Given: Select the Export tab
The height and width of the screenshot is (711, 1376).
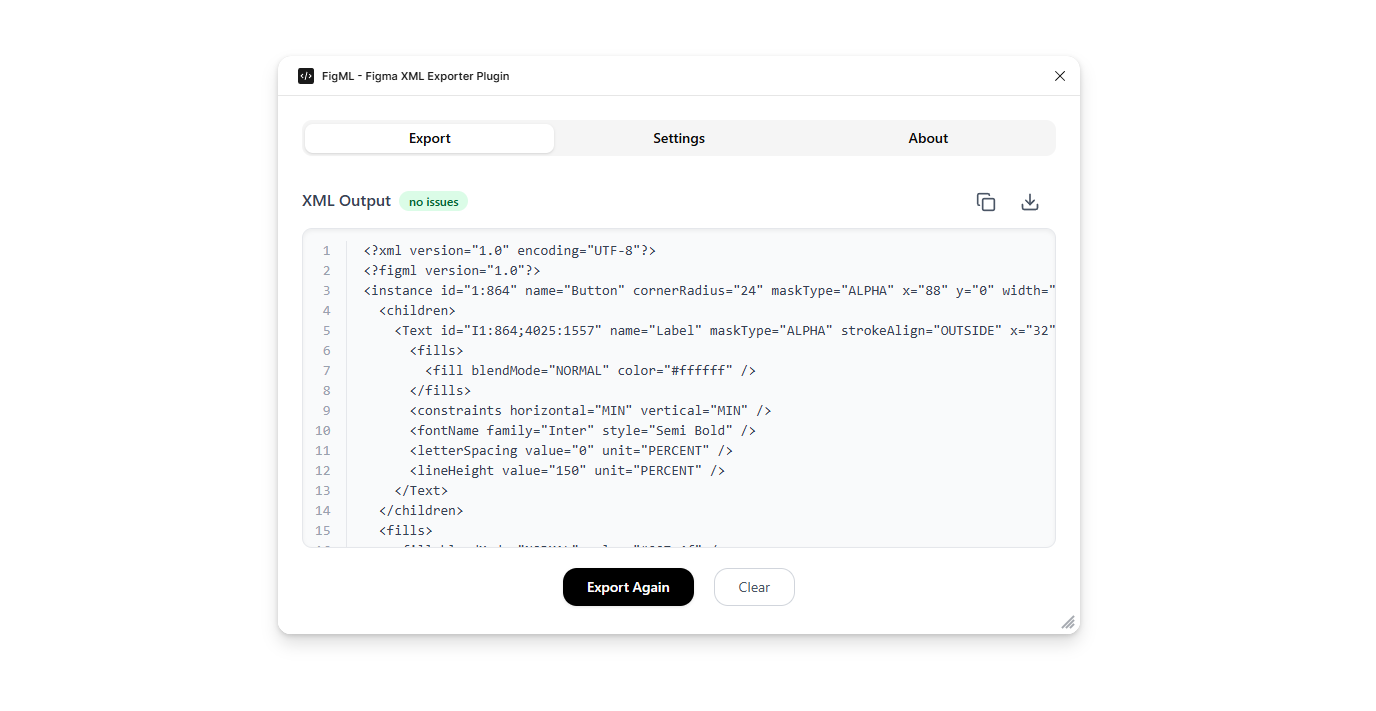Looking at the screenshot, I should pyautogui.click(x=428, y=138).
